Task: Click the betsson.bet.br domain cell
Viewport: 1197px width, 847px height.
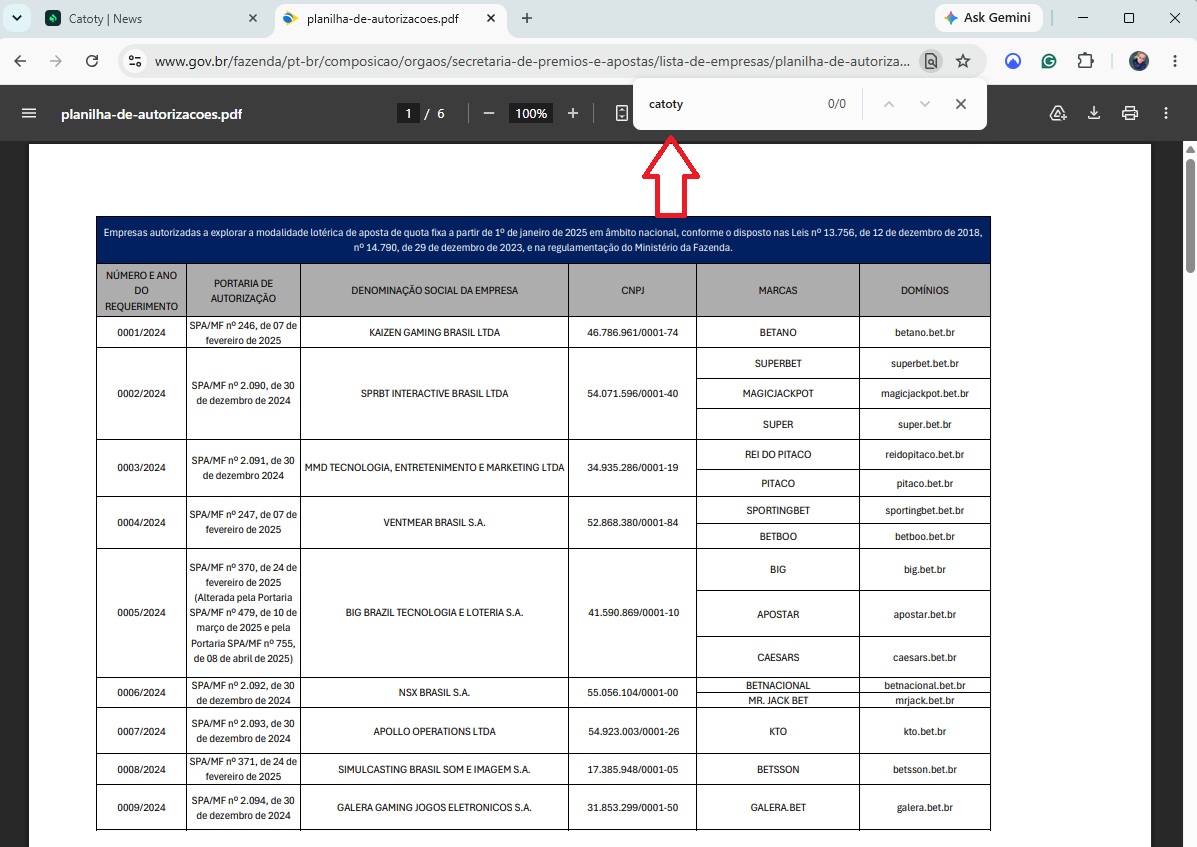Action: [x=924, y=769]
